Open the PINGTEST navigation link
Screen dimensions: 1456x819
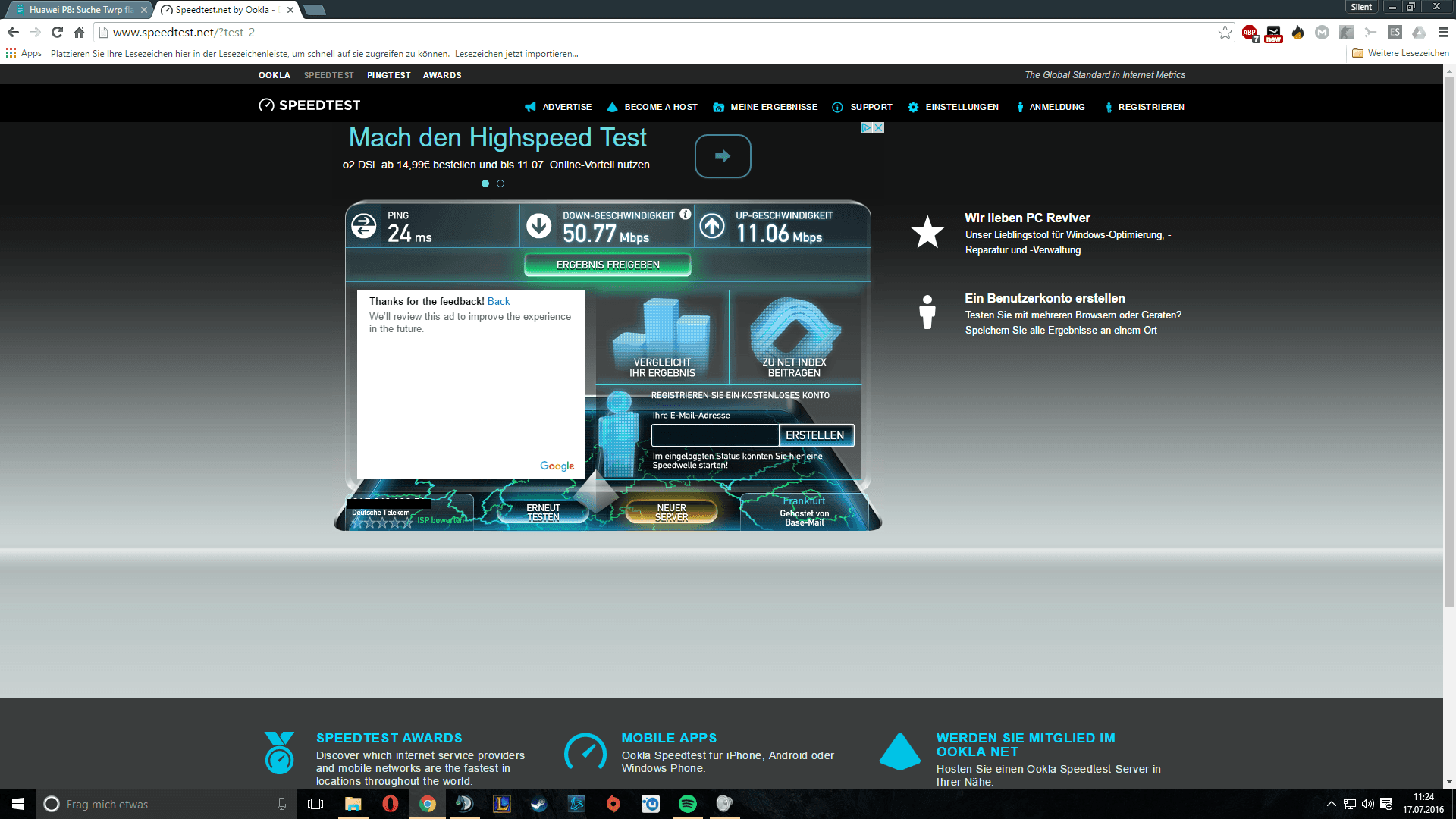point(389,75)
